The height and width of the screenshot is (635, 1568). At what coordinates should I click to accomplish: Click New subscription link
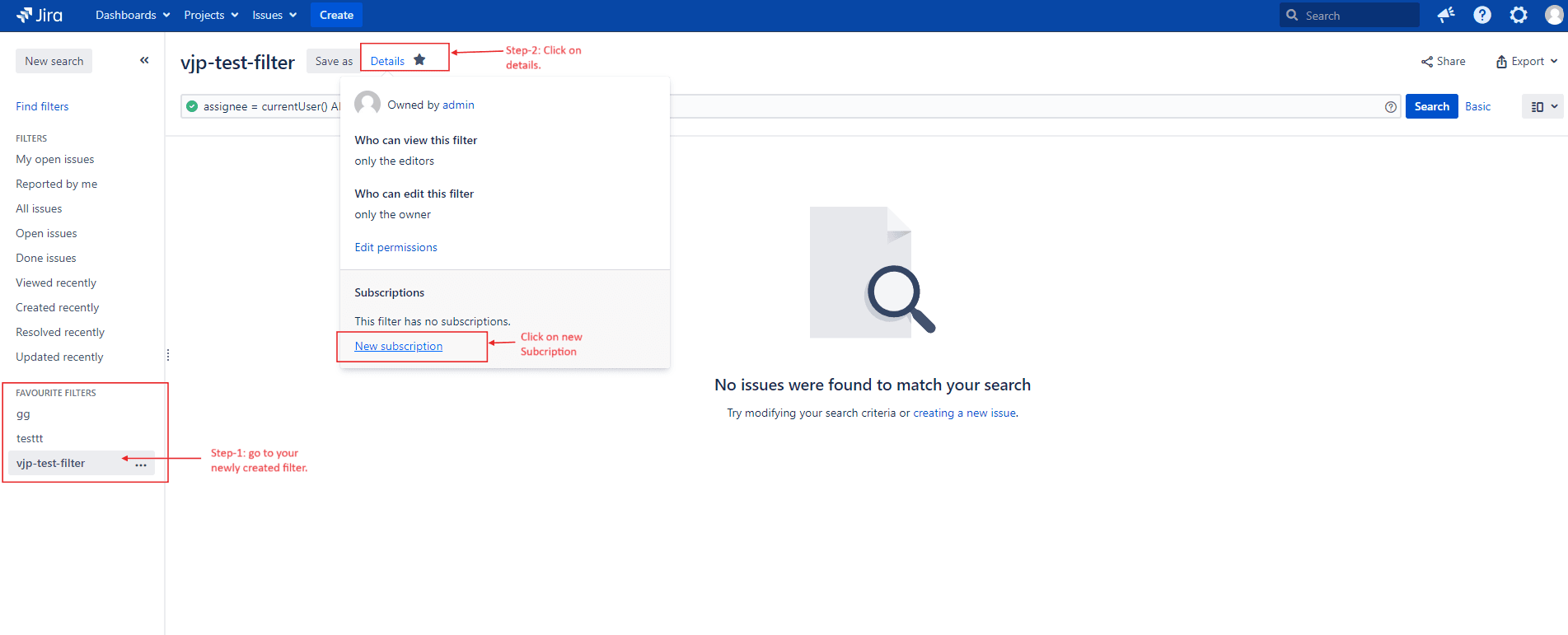coord(398,346)
